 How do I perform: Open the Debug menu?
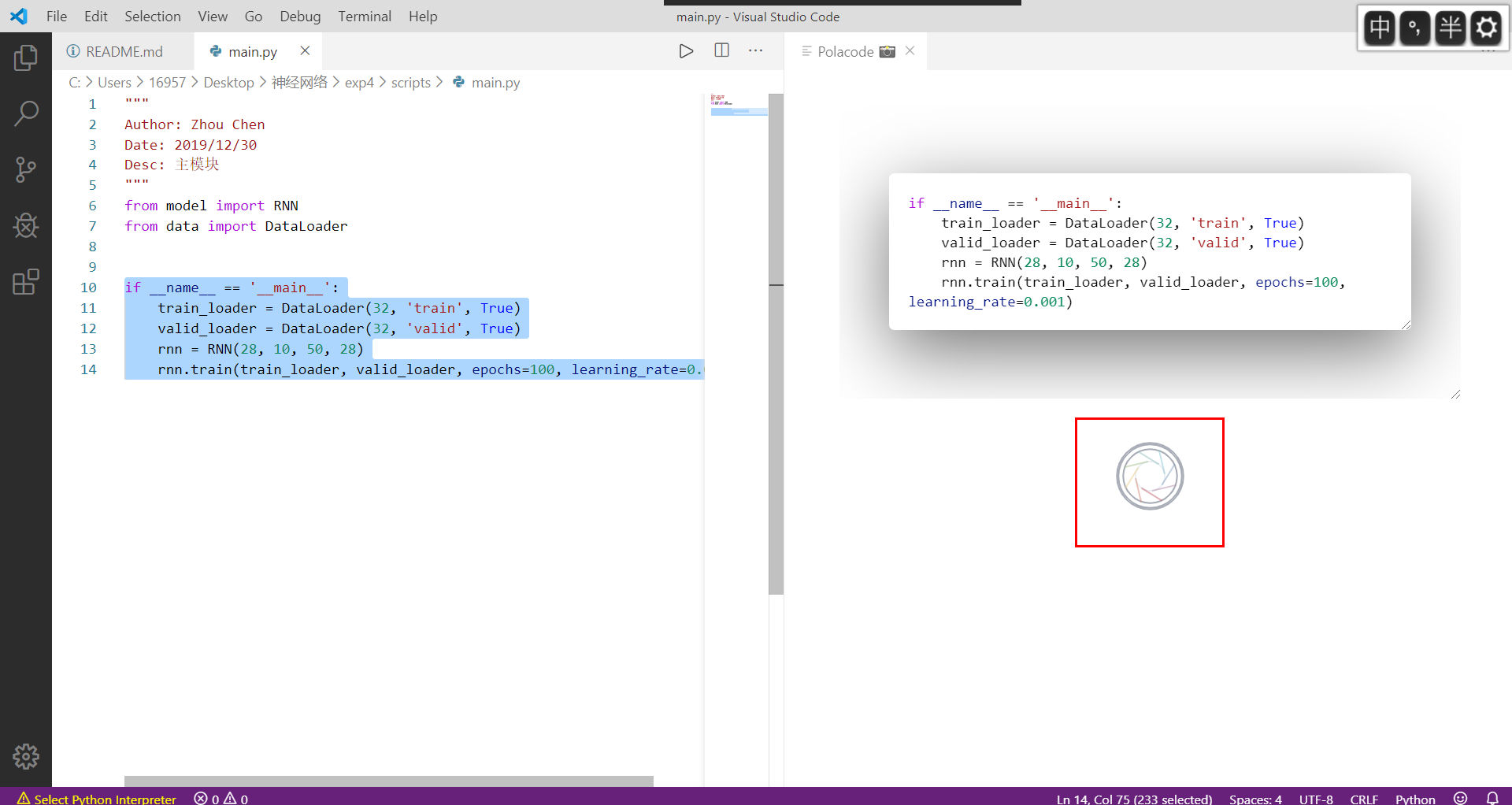300,17
